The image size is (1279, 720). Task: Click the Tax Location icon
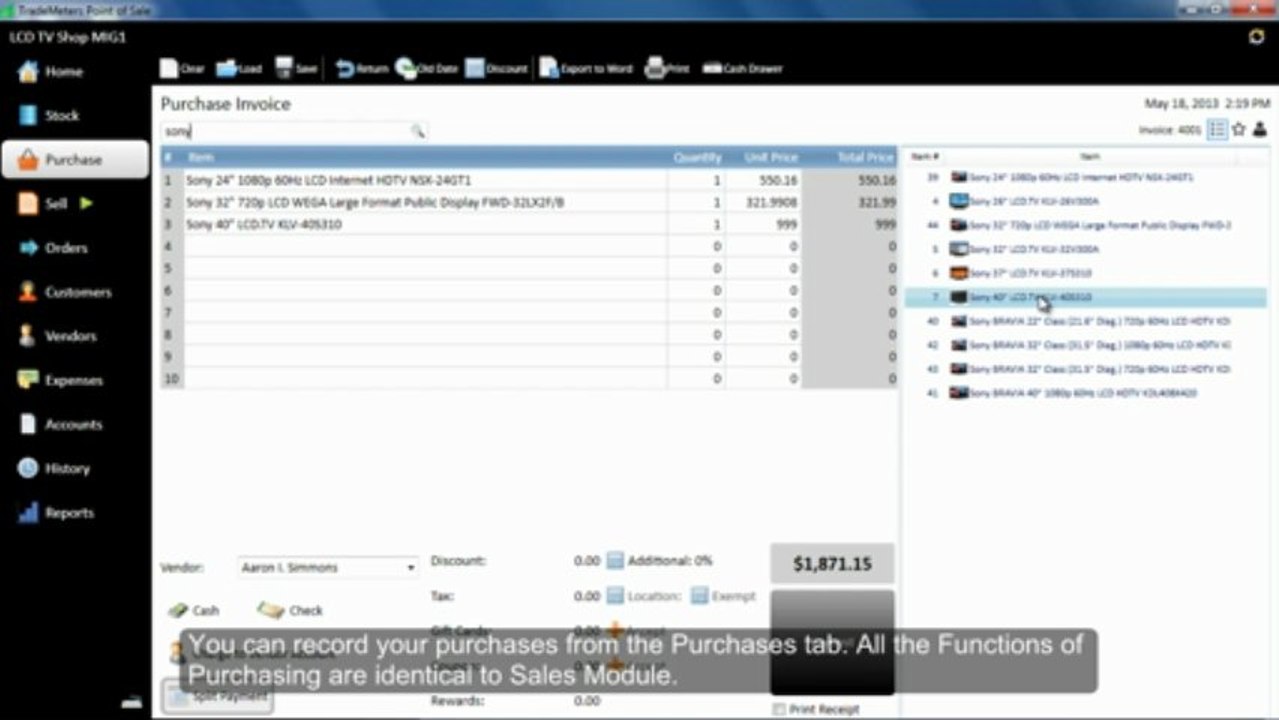[615, 596]
